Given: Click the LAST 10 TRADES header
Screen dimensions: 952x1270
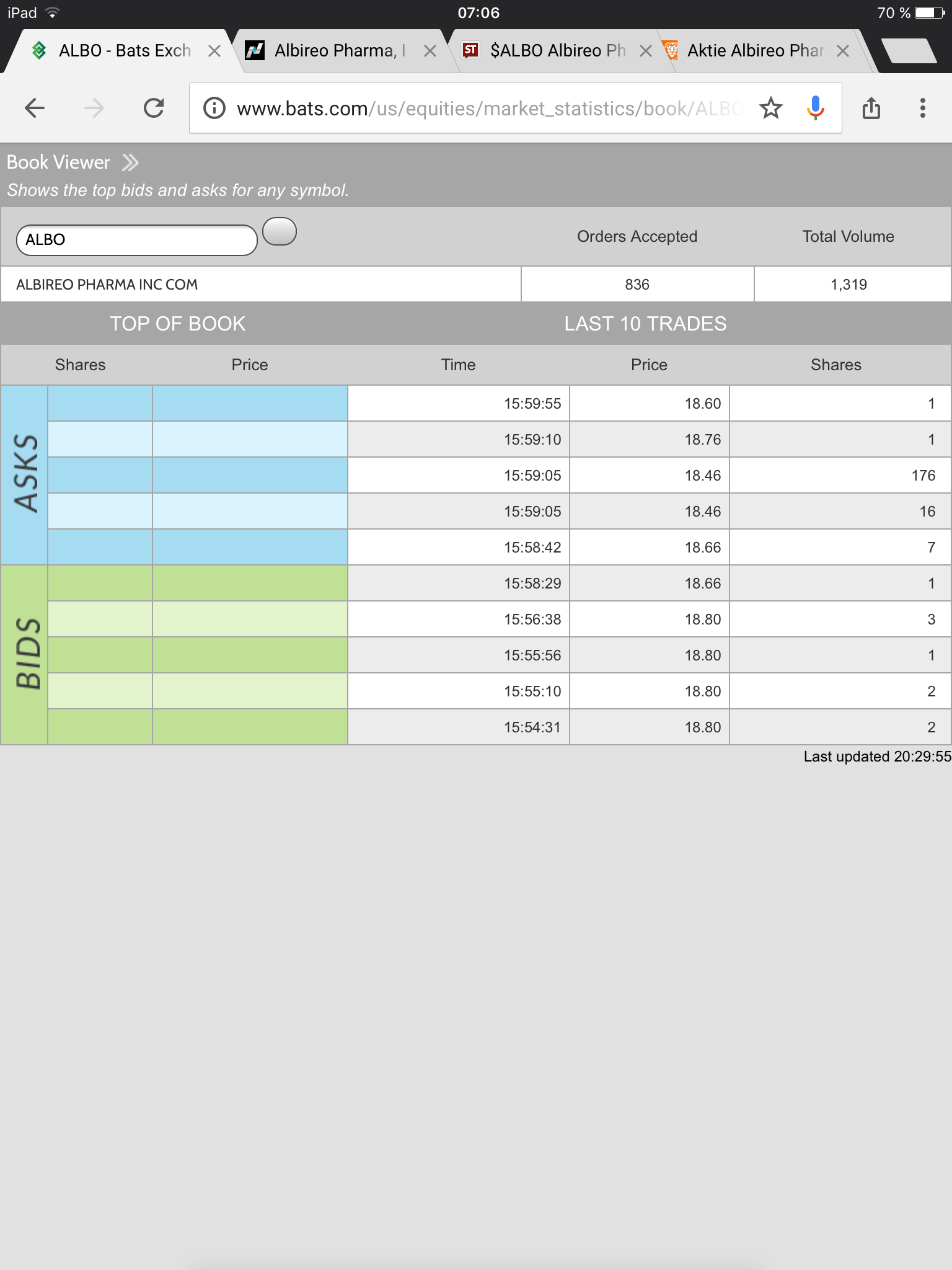Looking at the screenshot, I should [645, 324].
